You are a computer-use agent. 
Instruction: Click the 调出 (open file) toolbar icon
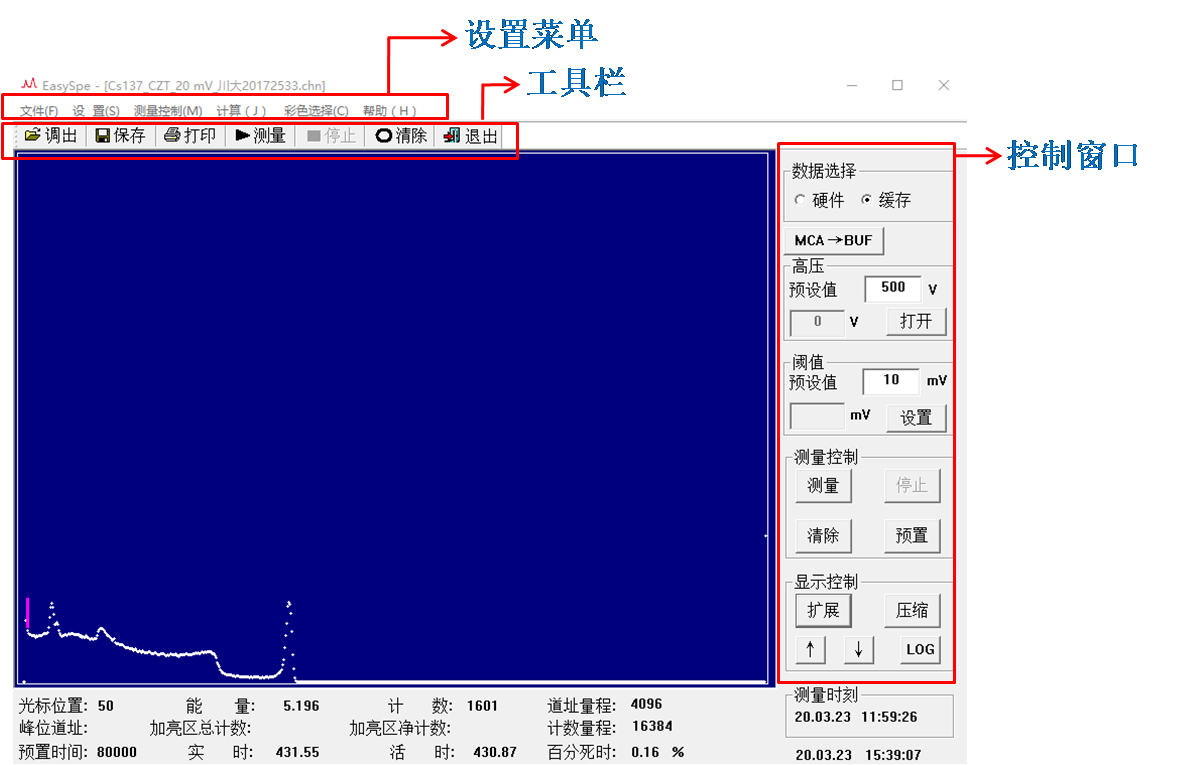[x=33, y=136]
